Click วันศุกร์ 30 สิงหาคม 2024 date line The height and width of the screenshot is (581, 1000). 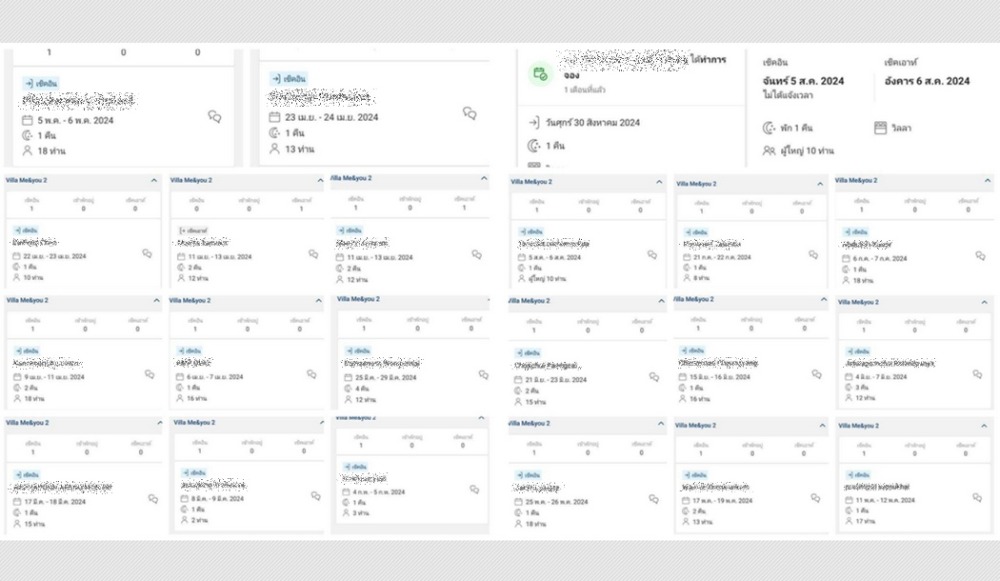coord(592,122)
